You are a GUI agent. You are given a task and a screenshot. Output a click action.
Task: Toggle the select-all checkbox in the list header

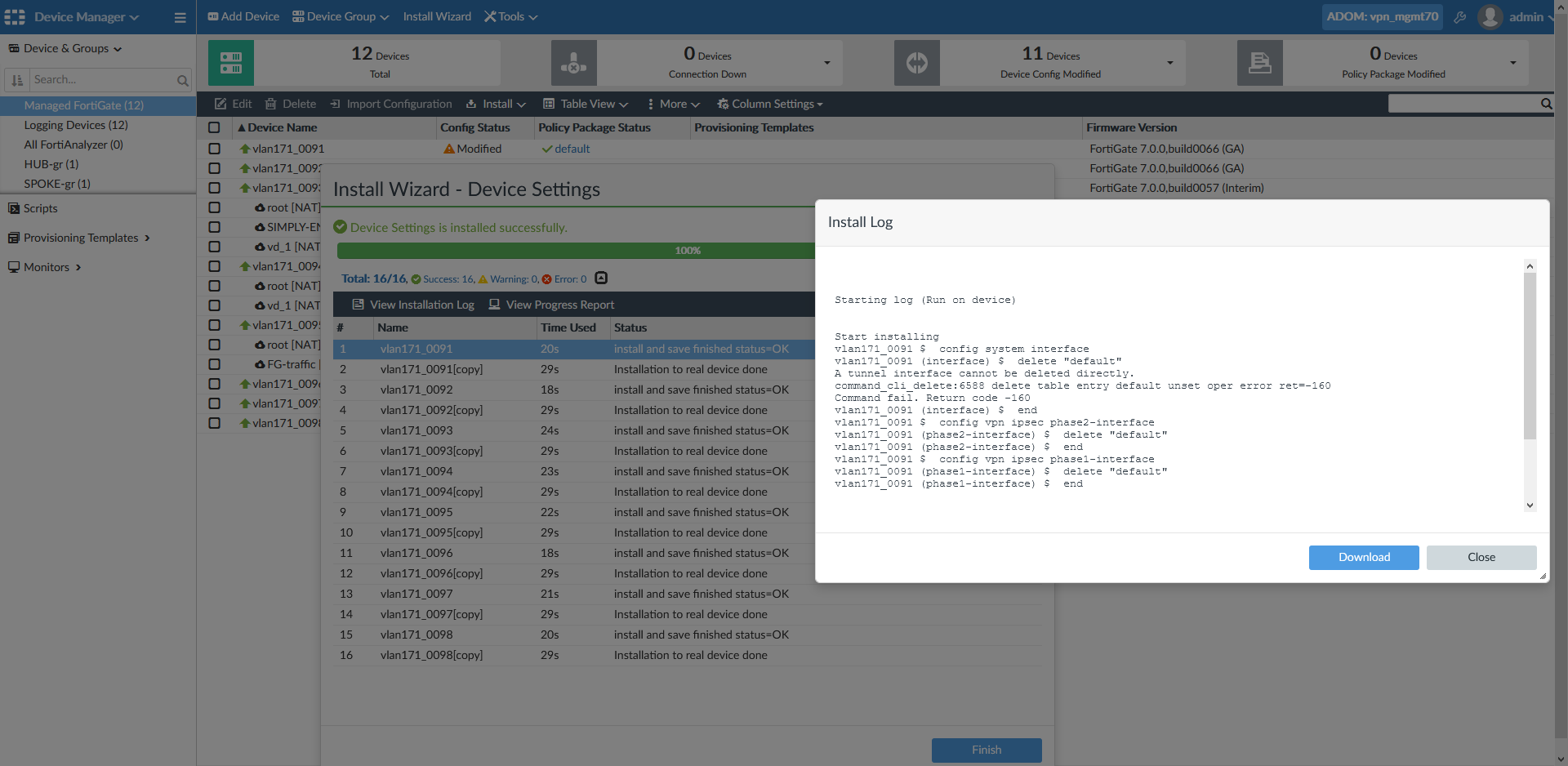(x=215, y=127)
